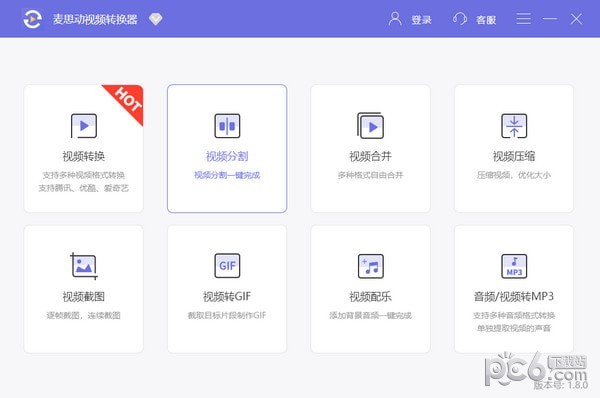Open the hamburger menu

pyautogui.click(x=523, y=19)
